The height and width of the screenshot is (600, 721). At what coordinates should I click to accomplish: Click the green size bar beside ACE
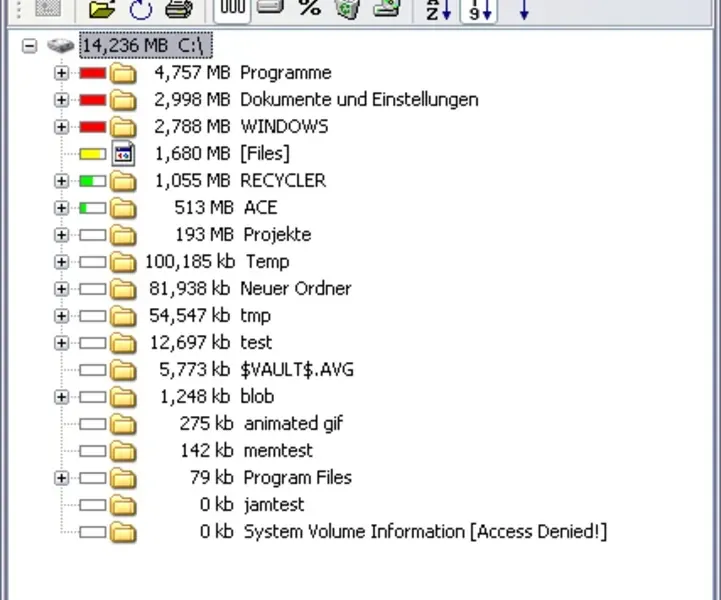(92, 208)
